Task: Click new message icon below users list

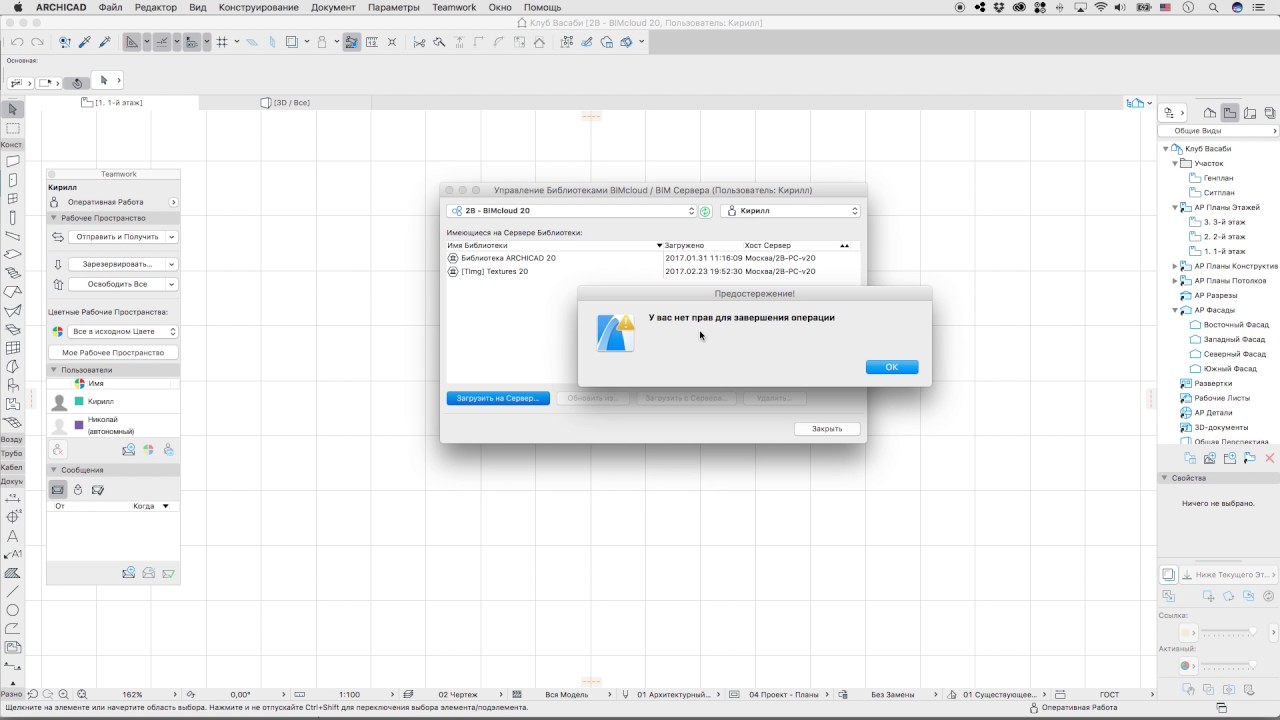Action: 128,451
